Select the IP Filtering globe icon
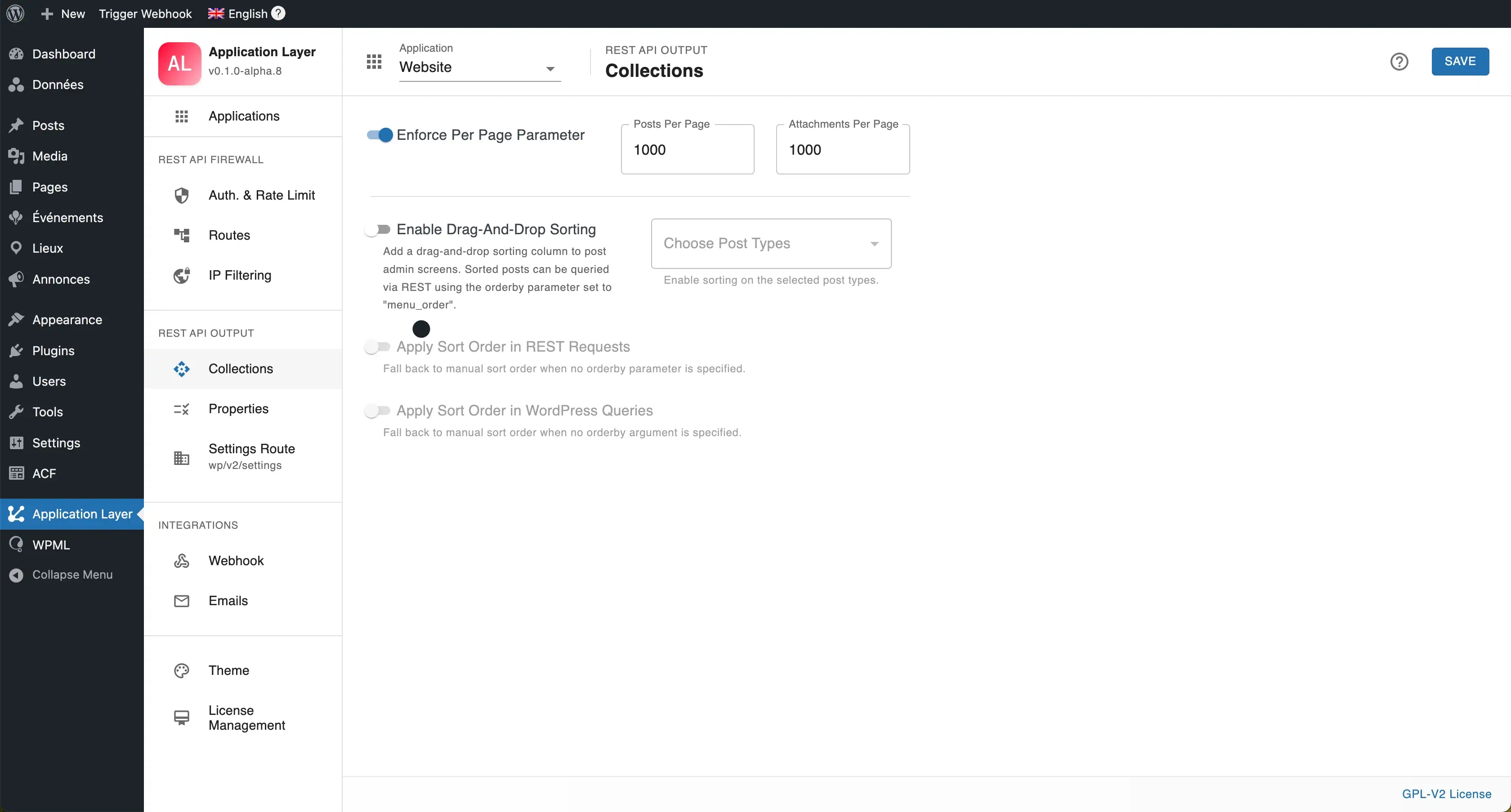 (181, 276)
